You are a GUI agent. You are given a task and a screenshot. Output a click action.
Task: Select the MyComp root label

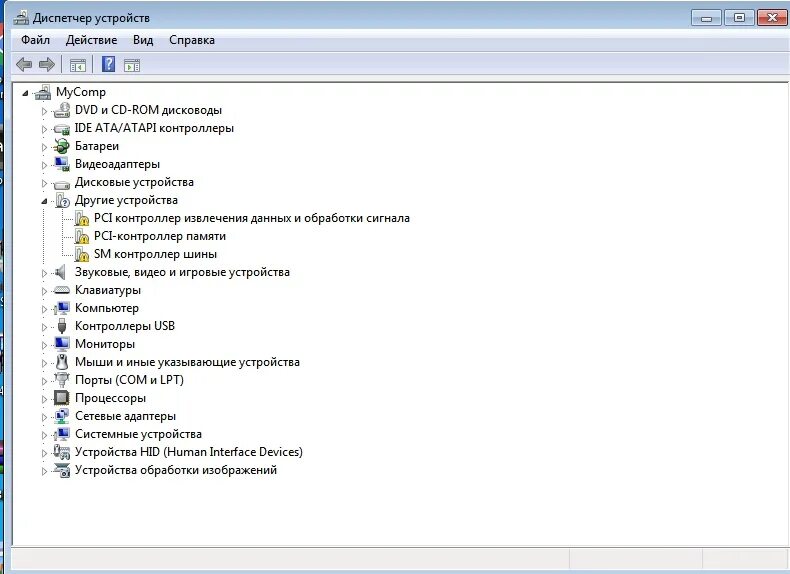pyautogui.click(x=81, y=92)
